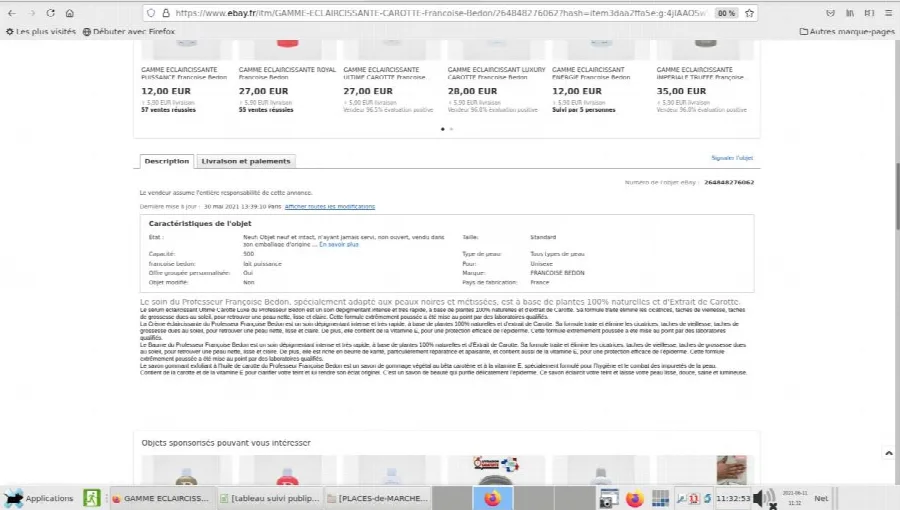Go back to the previous page

coord(11,13)
